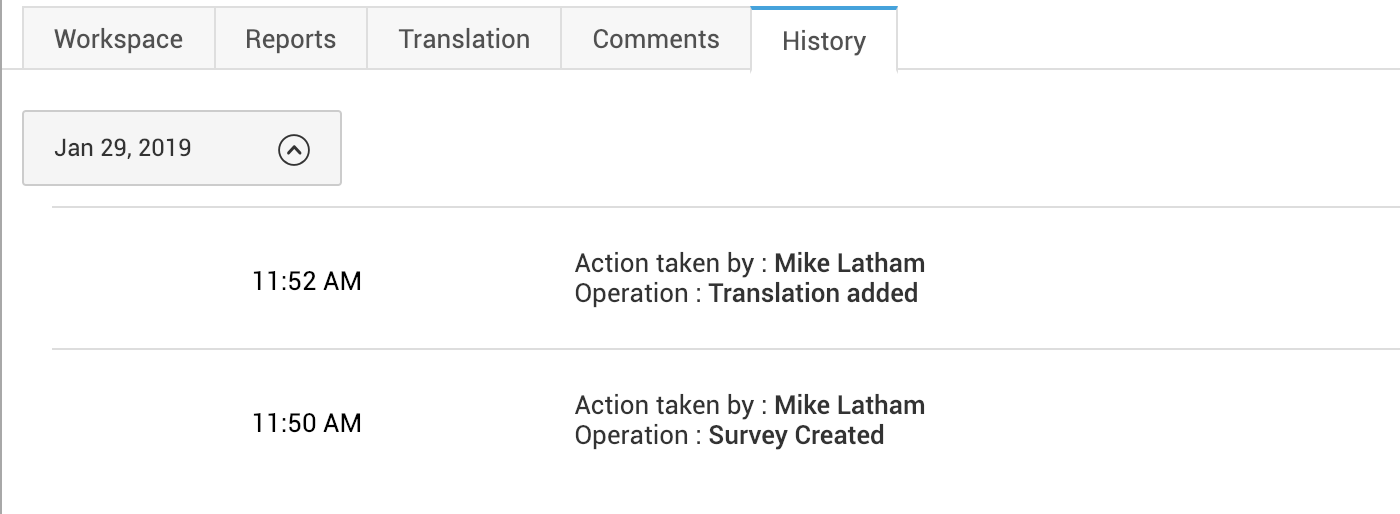Click Mike Latham in the Survey Created entry
The image size is (1400, 514).
[x=849, y=405]
